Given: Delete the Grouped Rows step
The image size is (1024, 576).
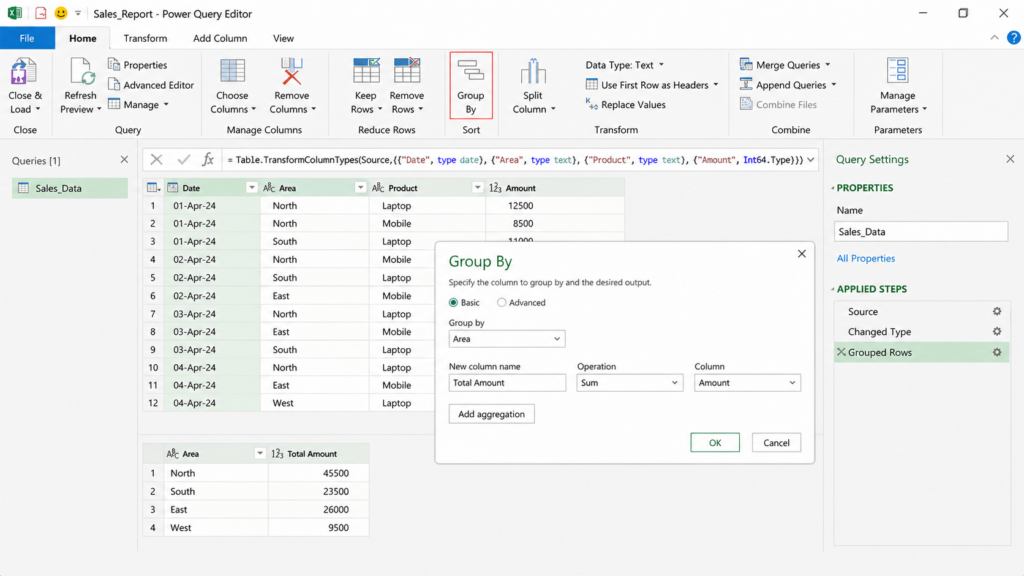Looking at the screenshot, I should 841,352.
